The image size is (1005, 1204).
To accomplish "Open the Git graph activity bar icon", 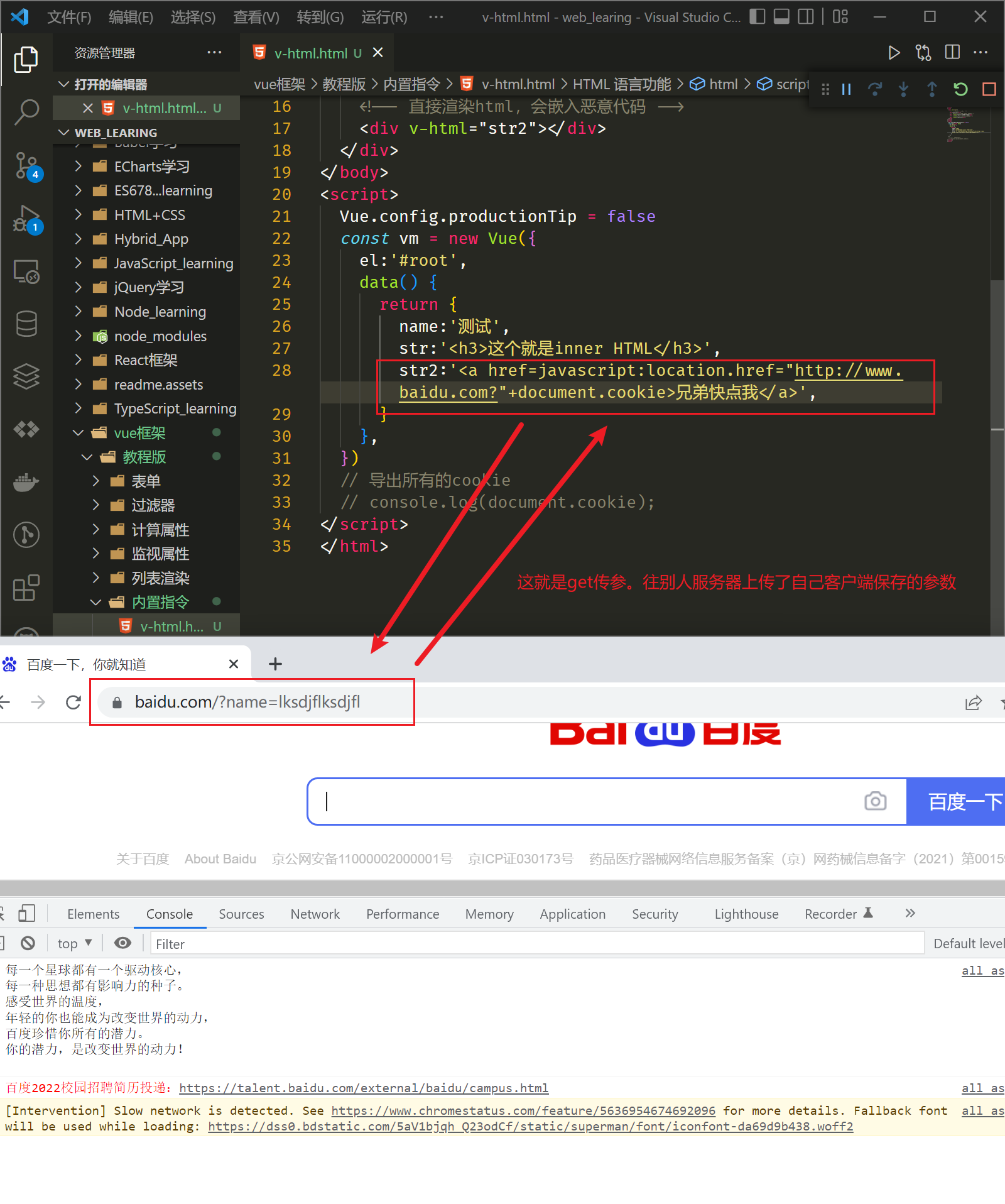I will pos(26,535).
